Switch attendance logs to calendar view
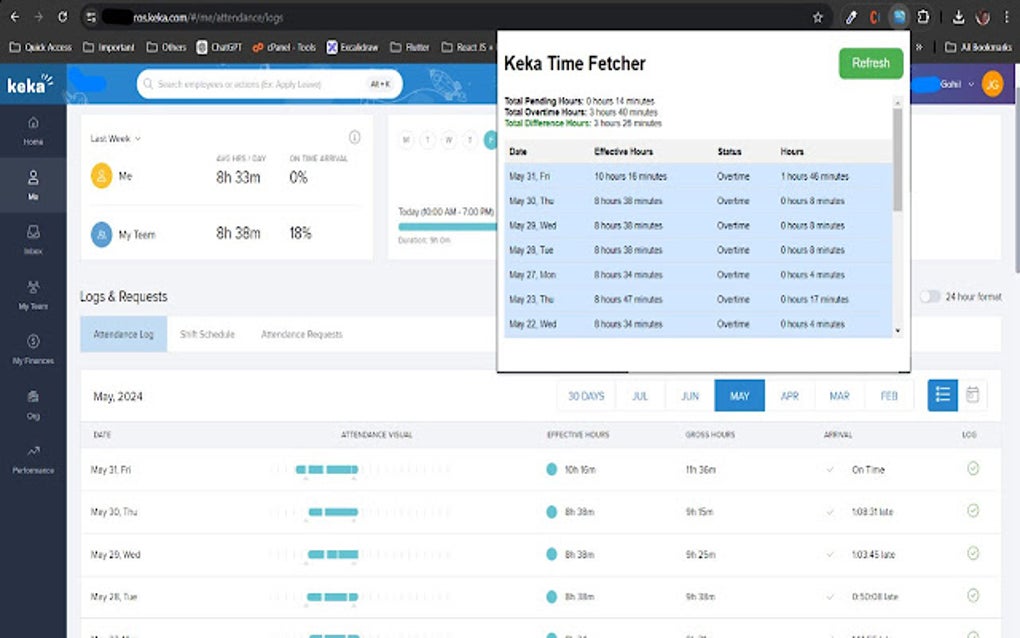The height and width of the screenshot is (638, 1020). point(973,395)
